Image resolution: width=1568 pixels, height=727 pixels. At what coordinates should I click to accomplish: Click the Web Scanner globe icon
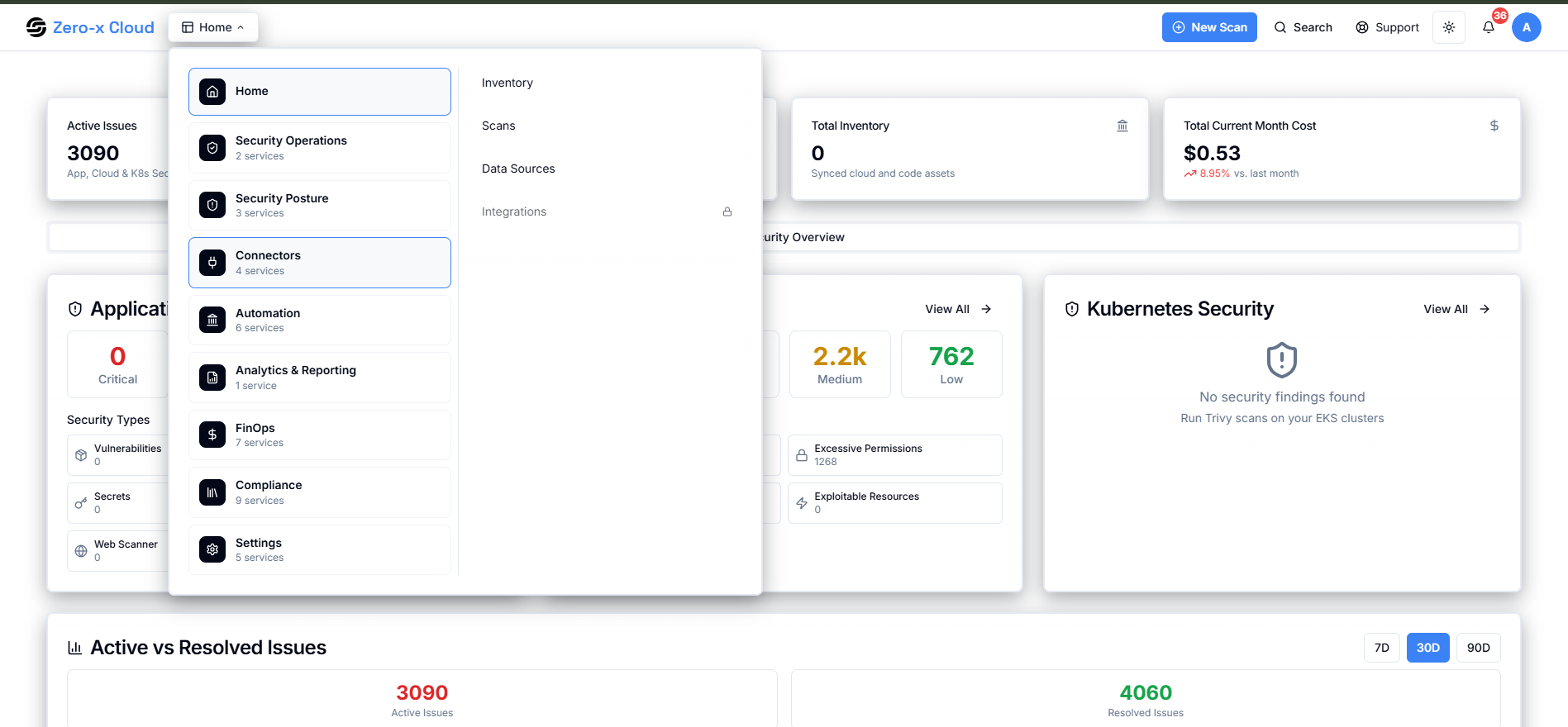point(81,551)
